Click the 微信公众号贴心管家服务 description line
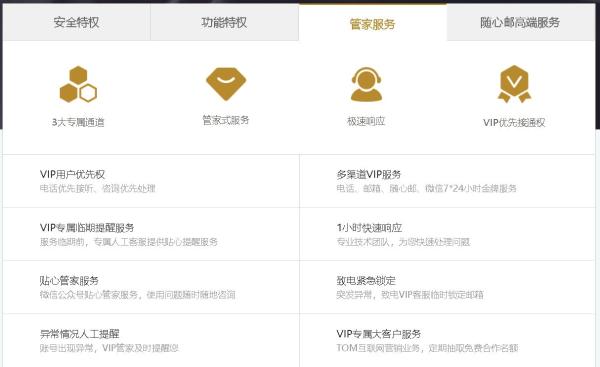Image resolution: width=600 pixels, height=367 pixels. 138,295
